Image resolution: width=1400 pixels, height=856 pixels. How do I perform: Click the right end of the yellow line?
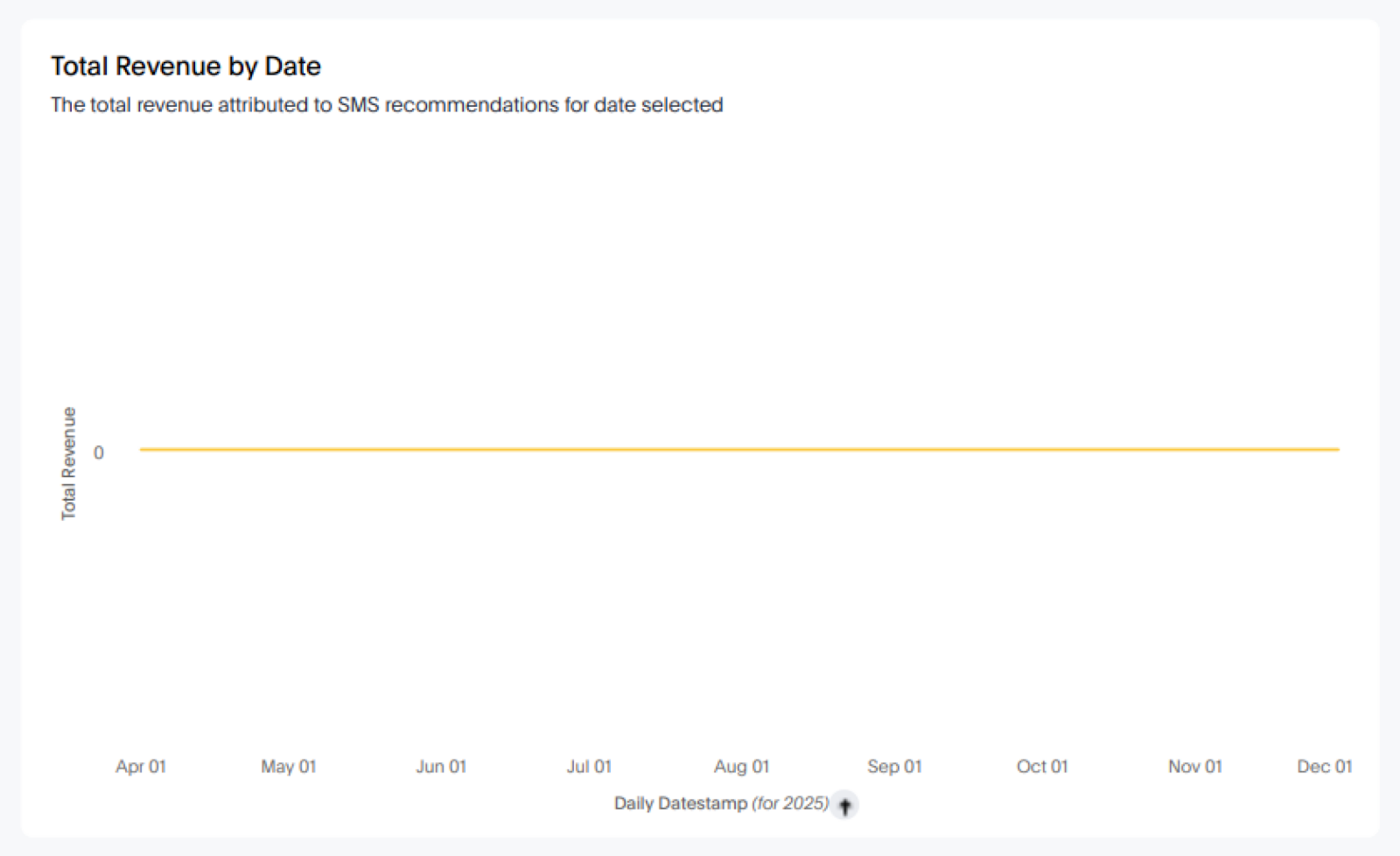click(1337, 450)
